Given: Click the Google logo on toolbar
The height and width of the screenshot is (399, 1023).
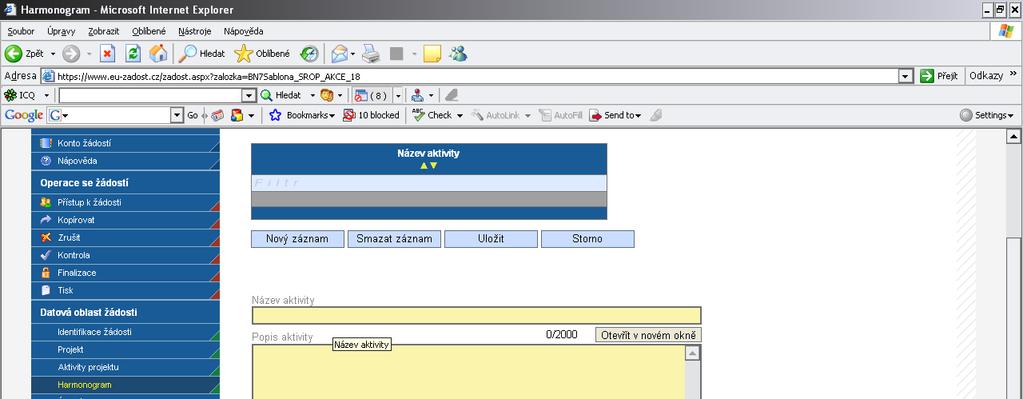Looking at the screenshot, I should [x=24, y=115].
